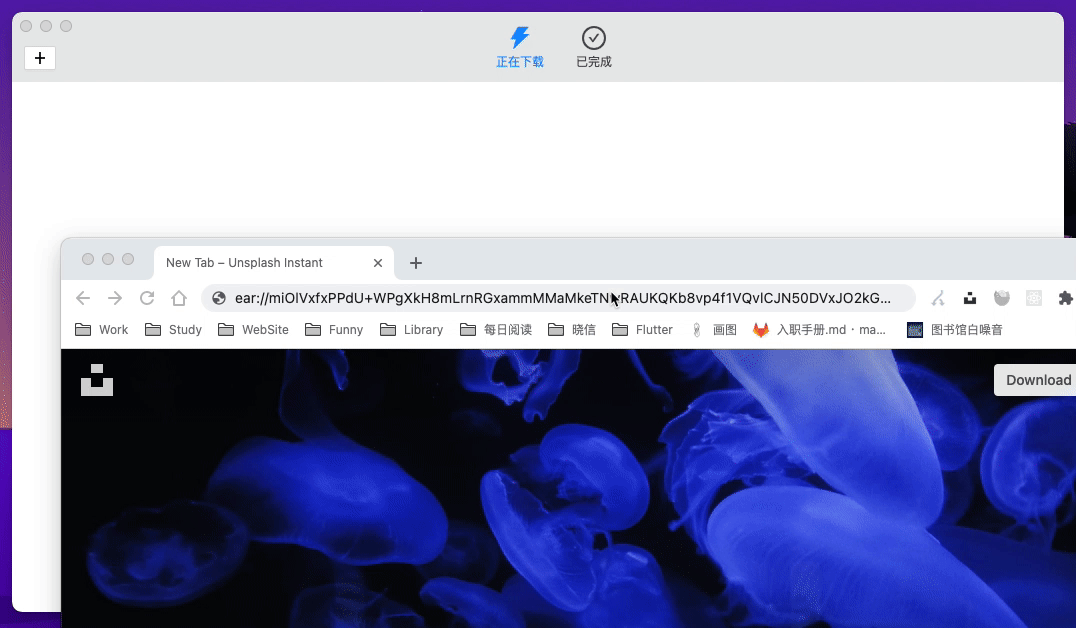Open a new browser tab
This screenshot has height=628, width=1076.
pyautogui.click(x=416, y=263)
